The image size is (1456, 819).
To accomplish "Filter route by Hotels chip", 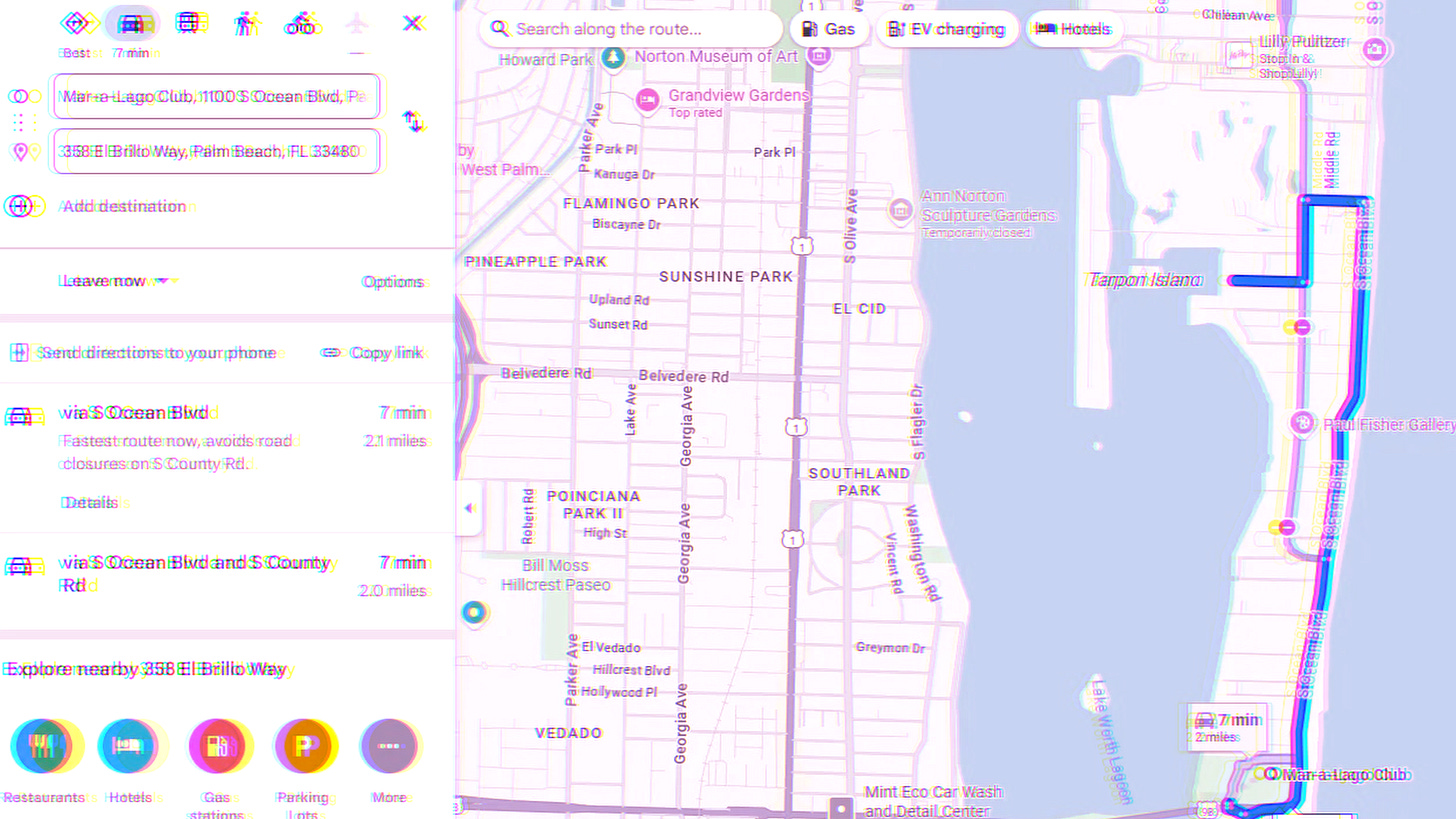I will pos(1073,29).
